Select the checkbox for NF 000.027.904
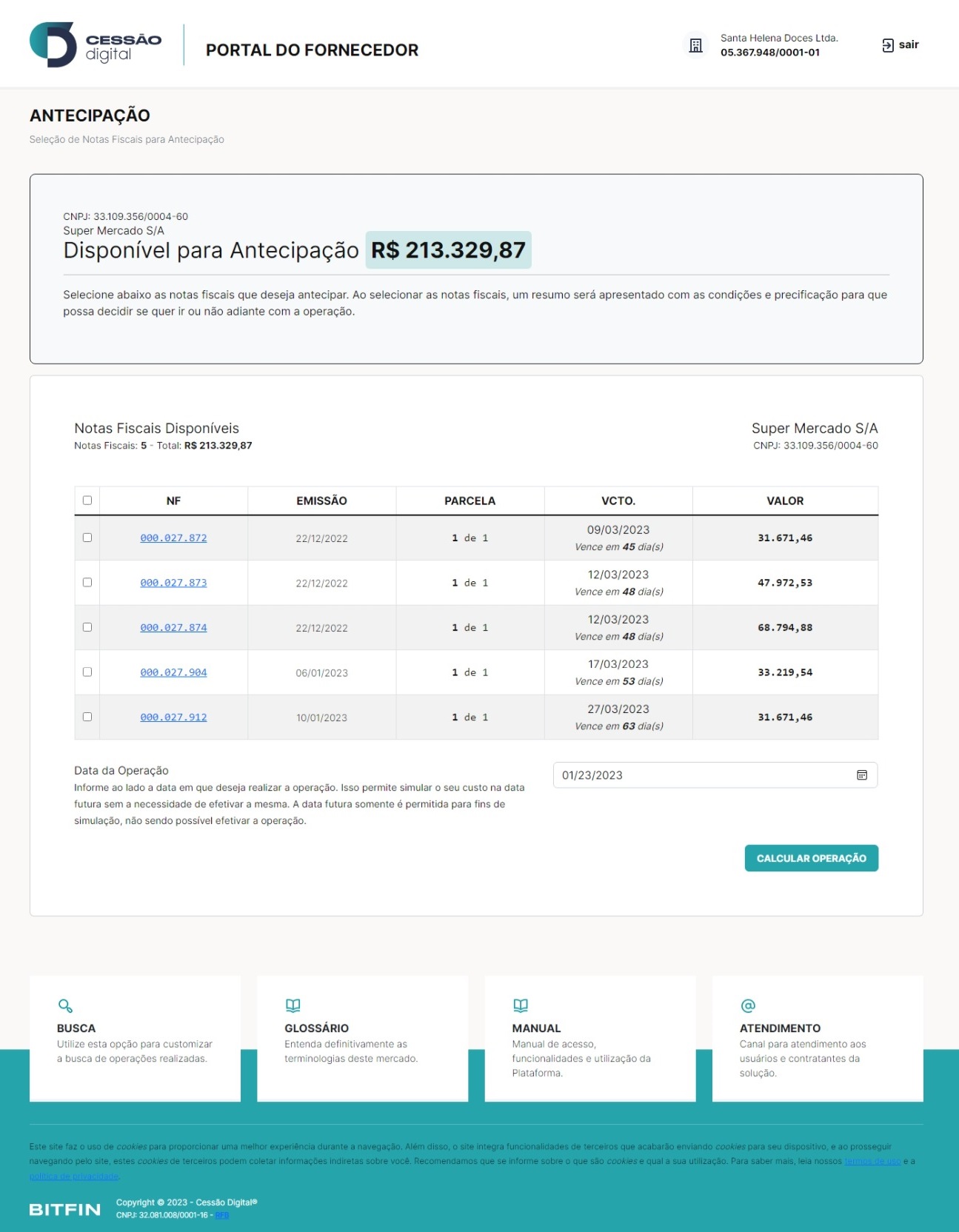The image size is (959, 1232). click(x=87, y=672)
